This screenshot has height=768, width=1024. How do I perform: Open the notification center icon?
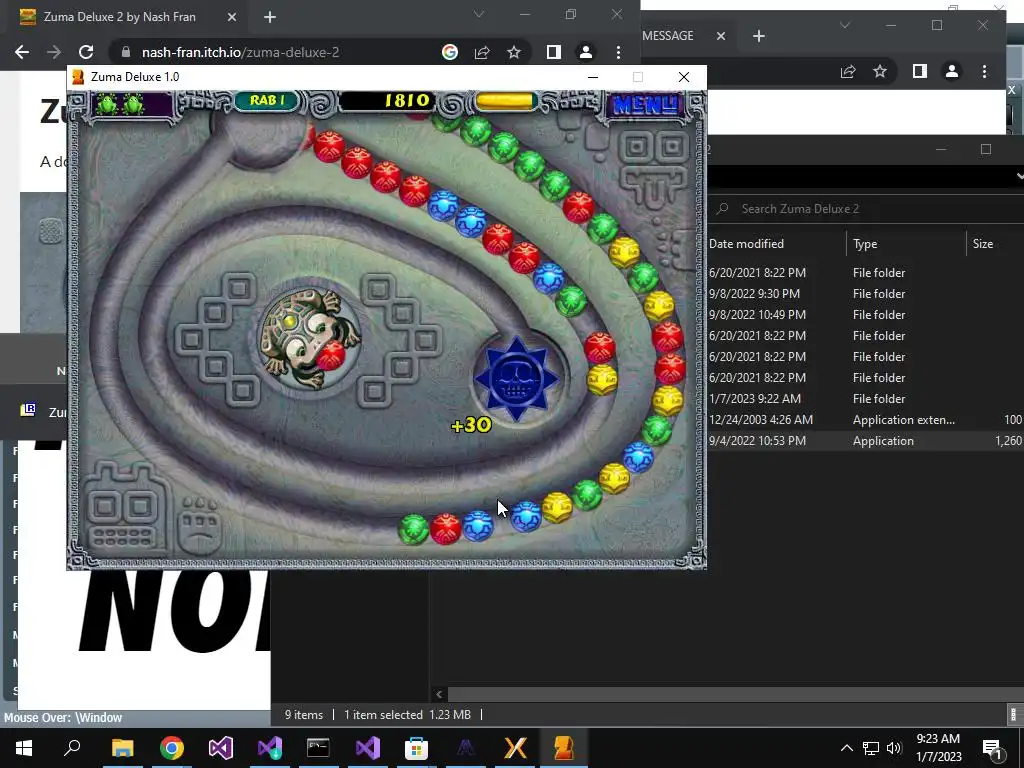coord(993,748)
